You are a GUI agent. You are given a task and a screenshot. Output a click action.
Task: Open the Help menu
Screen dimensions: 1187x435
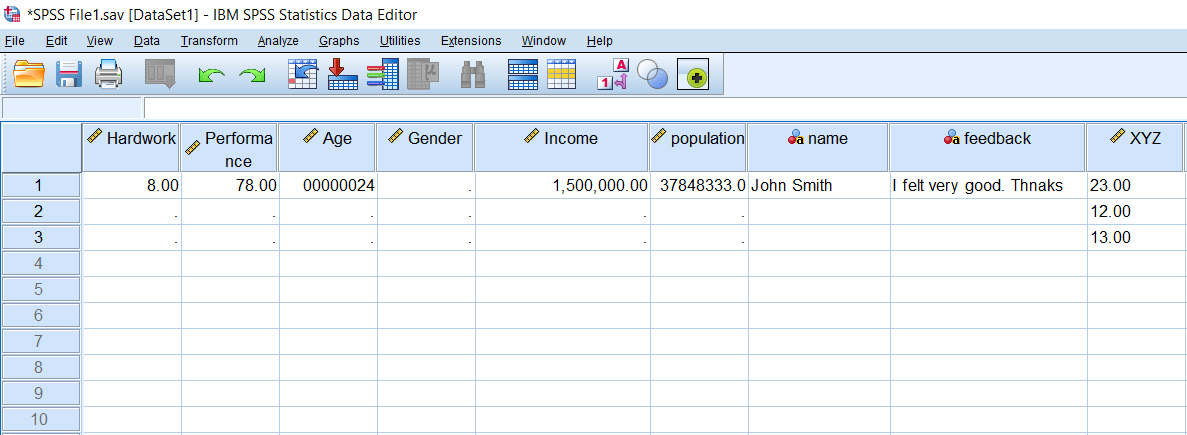600,41
